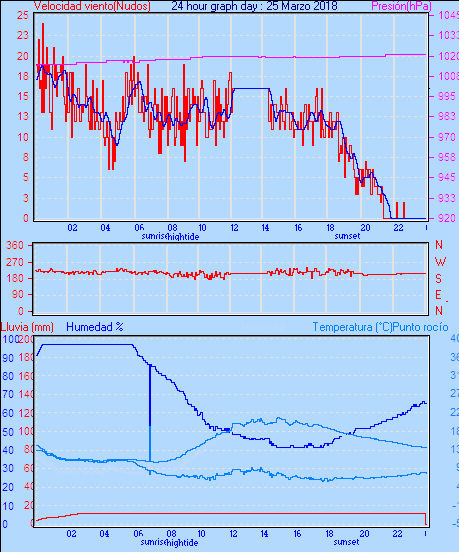The height and width of the screenshot is (552, 459).
Task: Click the 1020 hPa pressure axis label
Action: (449, 56)
